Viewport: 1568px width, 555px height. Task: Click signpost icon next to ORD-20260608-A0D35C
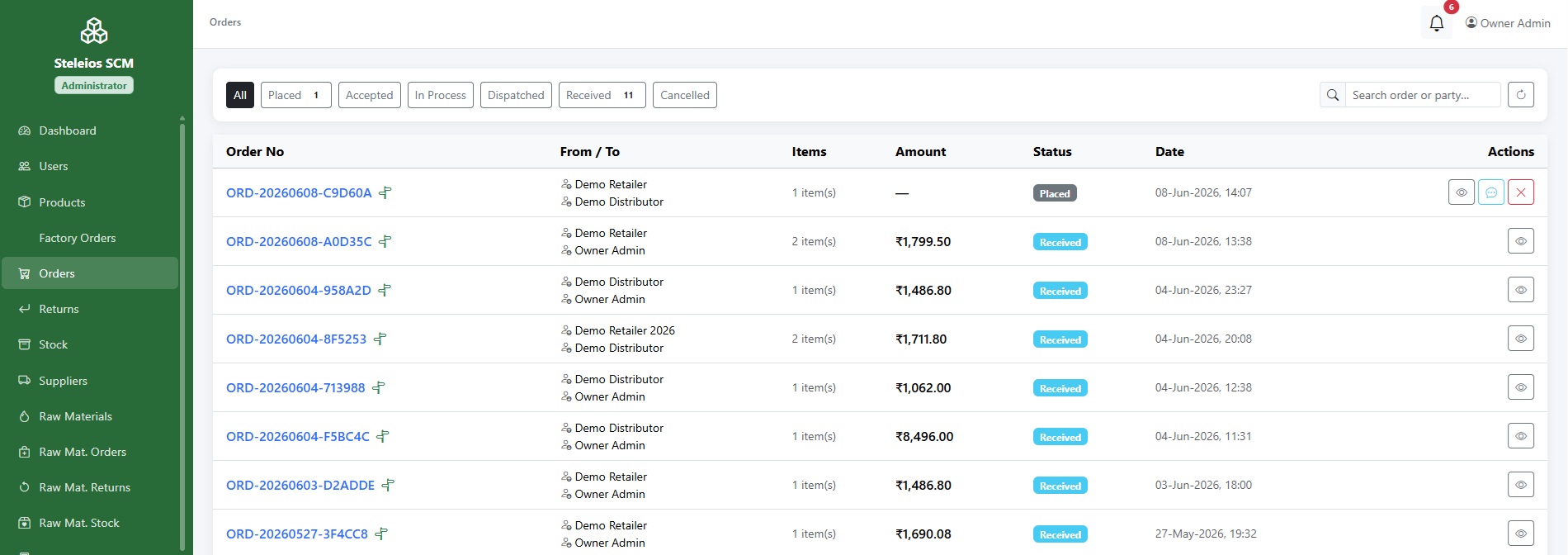pos(385,241)
